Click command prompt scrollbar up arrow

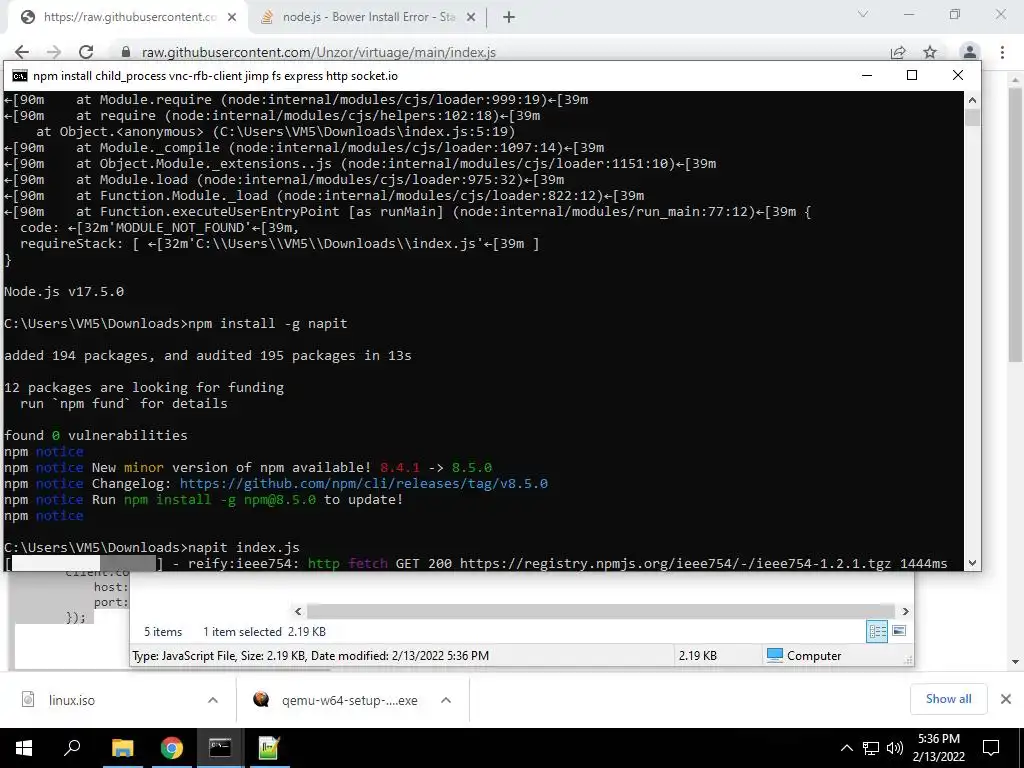tap(972, 100)
